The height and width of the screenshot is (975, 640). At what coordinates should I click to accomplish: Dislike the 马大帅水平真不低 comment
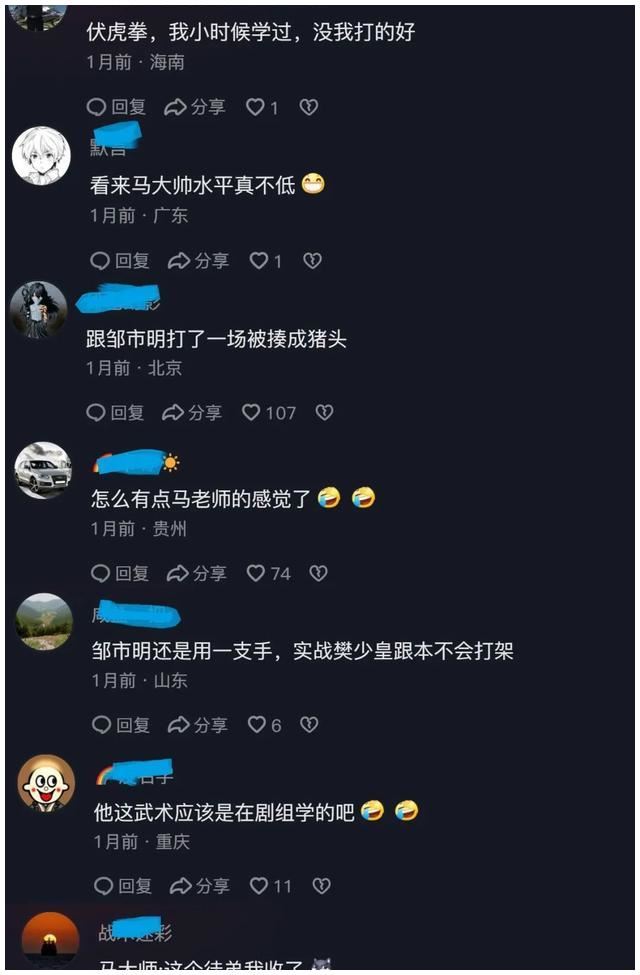point(312,261)
